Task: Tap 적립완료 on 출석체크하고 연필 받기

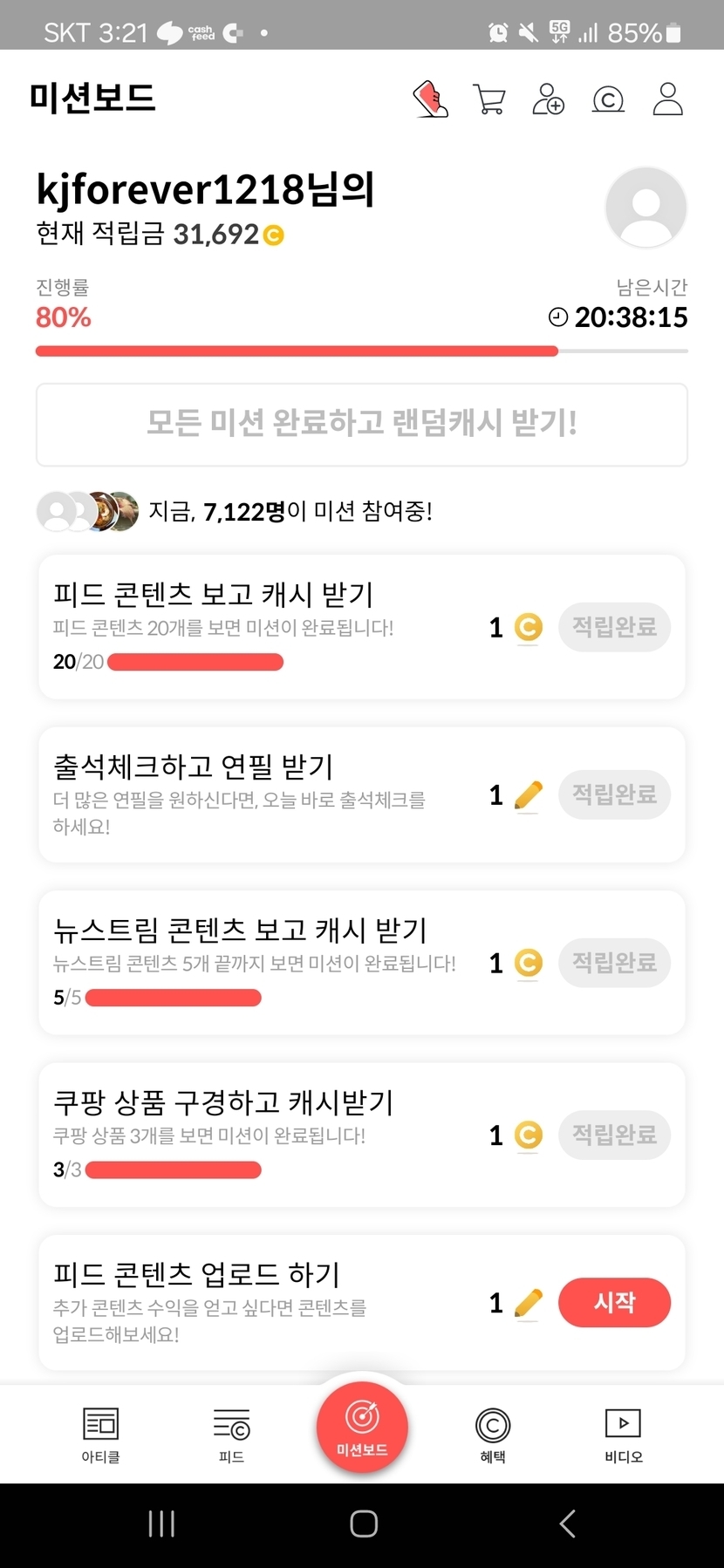Action: pos(614,794)
